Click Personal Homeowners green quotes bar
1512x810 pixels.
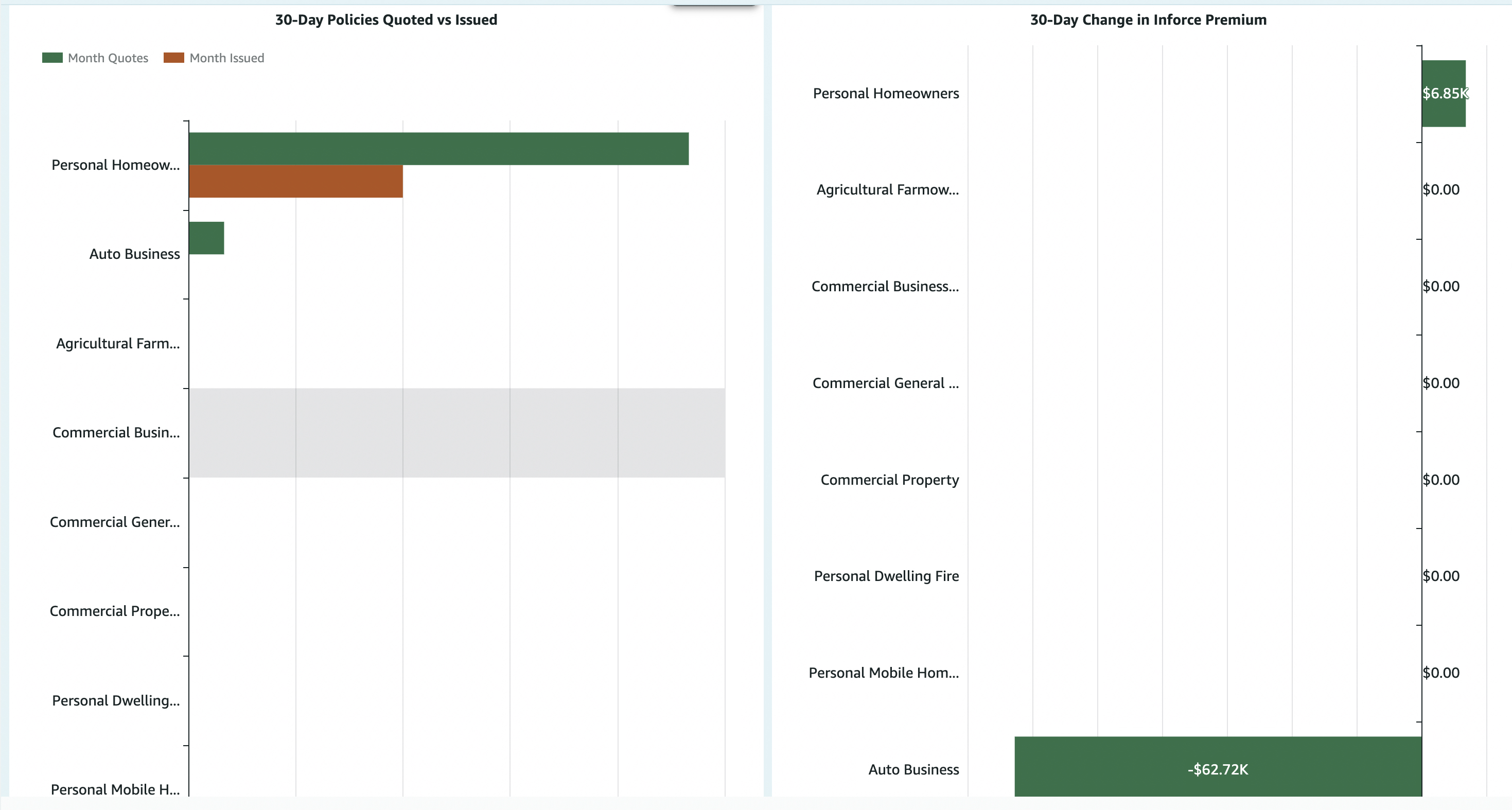pos(438,149)
